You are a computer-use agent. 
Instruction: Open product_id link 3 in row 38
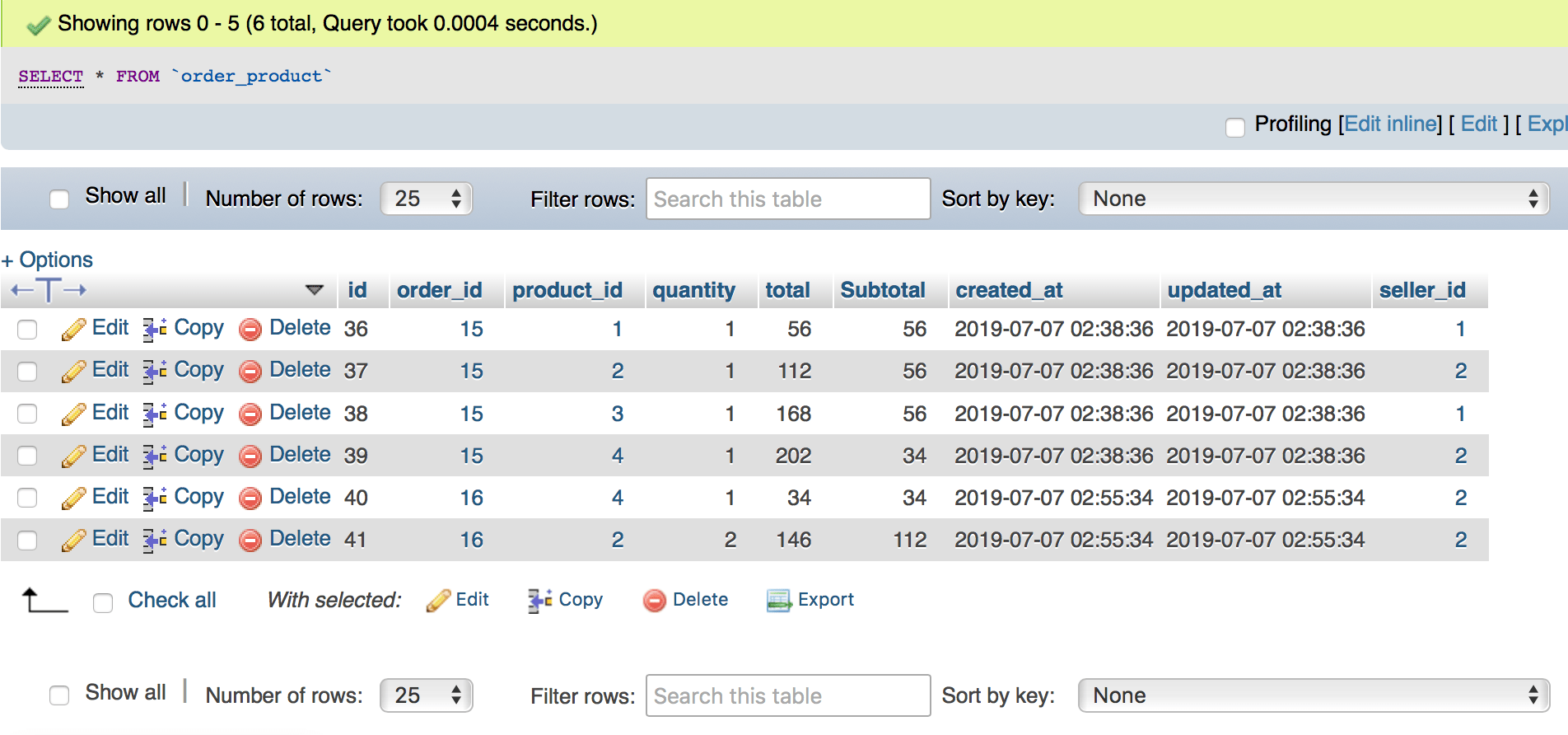pos(618,414)
